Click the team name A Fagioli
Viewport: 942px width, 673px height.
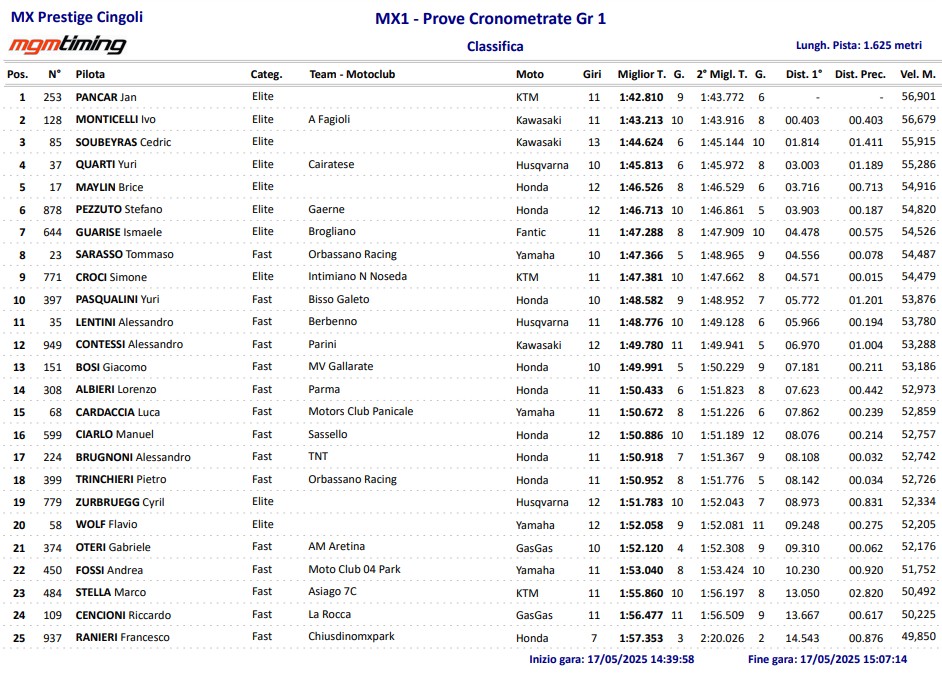tap(329, 120)
